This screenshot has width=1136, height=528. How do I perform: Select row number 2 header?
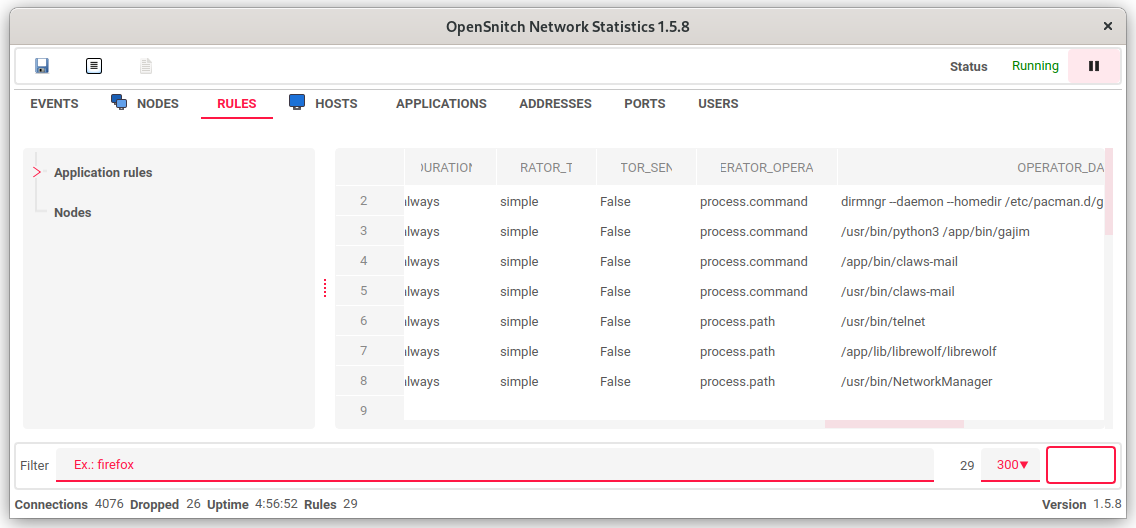coord(369,201)
